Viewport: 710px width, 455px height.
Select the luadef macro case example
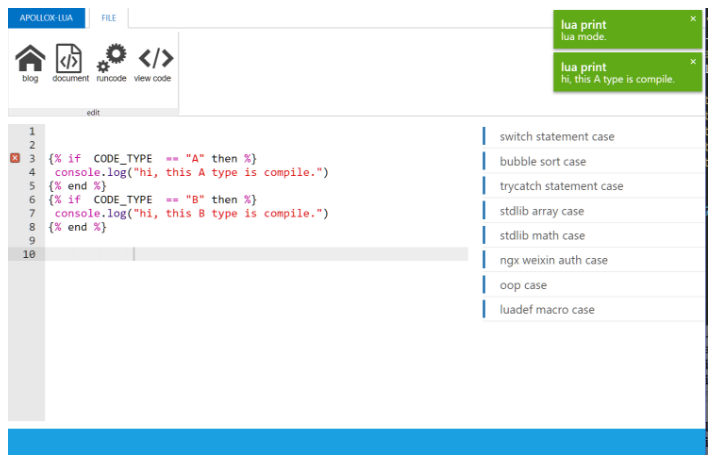click(547, 310)
